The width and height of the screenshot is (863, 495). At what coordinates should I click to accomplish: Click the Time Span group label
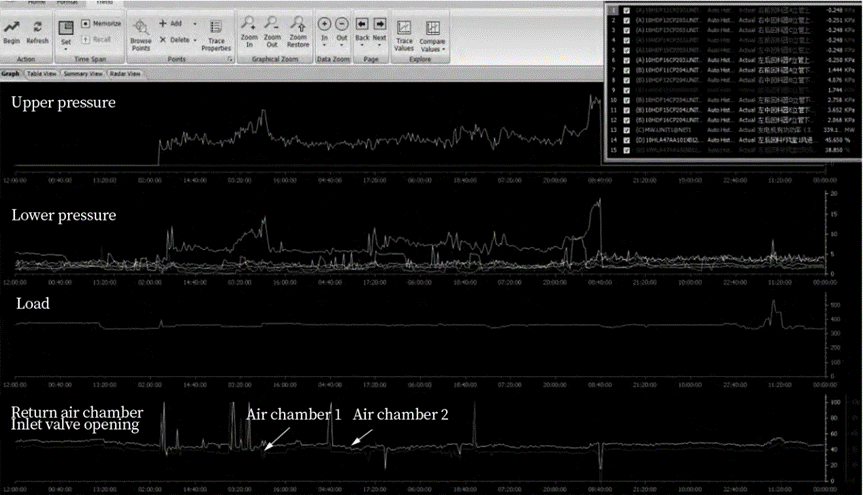click(90, 59)
